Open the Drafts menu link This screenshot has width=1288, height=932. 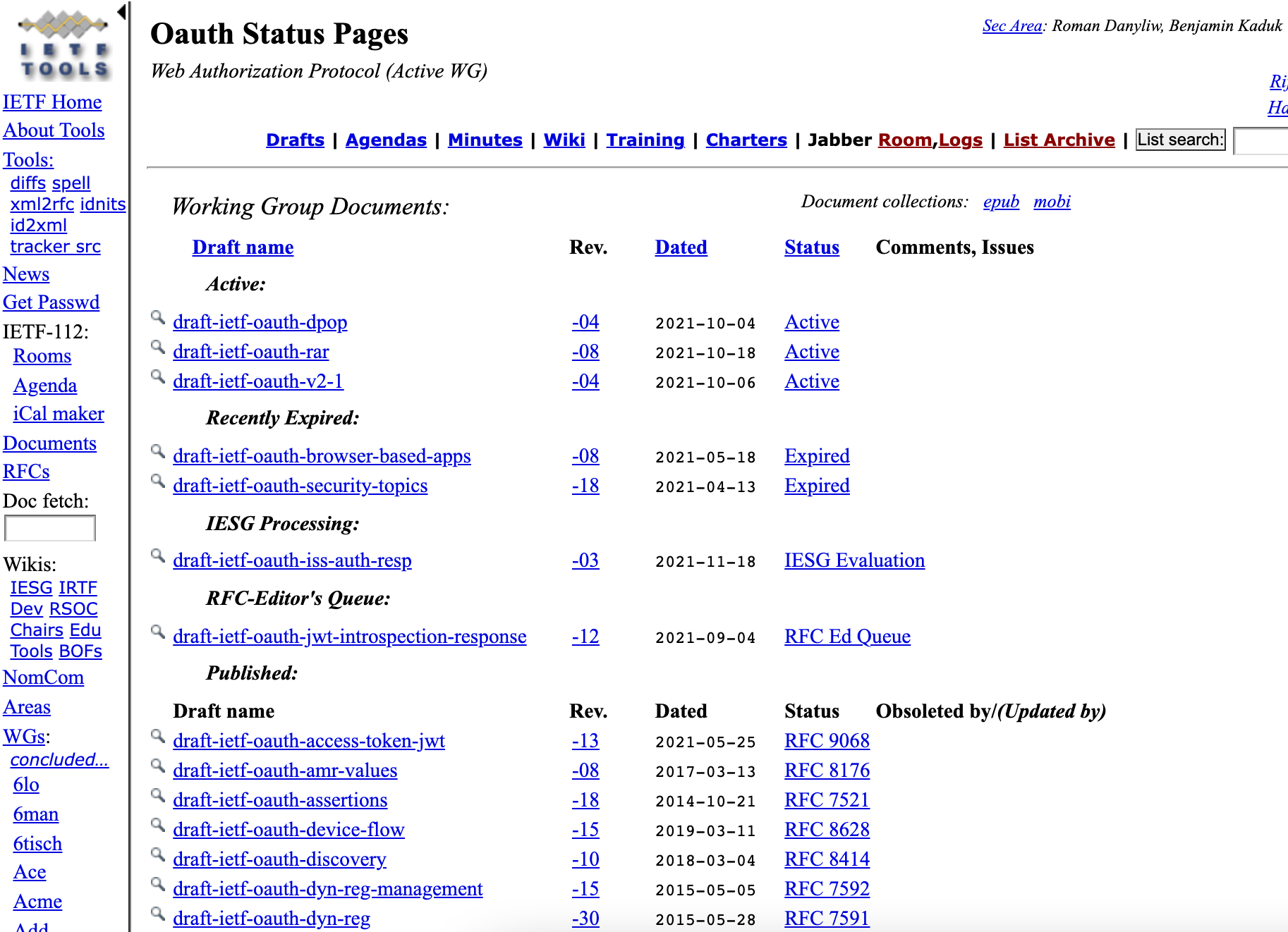296,140
